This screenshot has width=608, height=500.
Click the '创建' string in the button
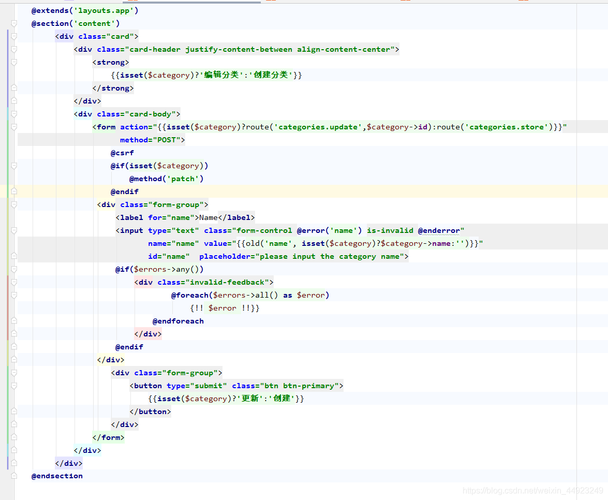pos(281,398)
